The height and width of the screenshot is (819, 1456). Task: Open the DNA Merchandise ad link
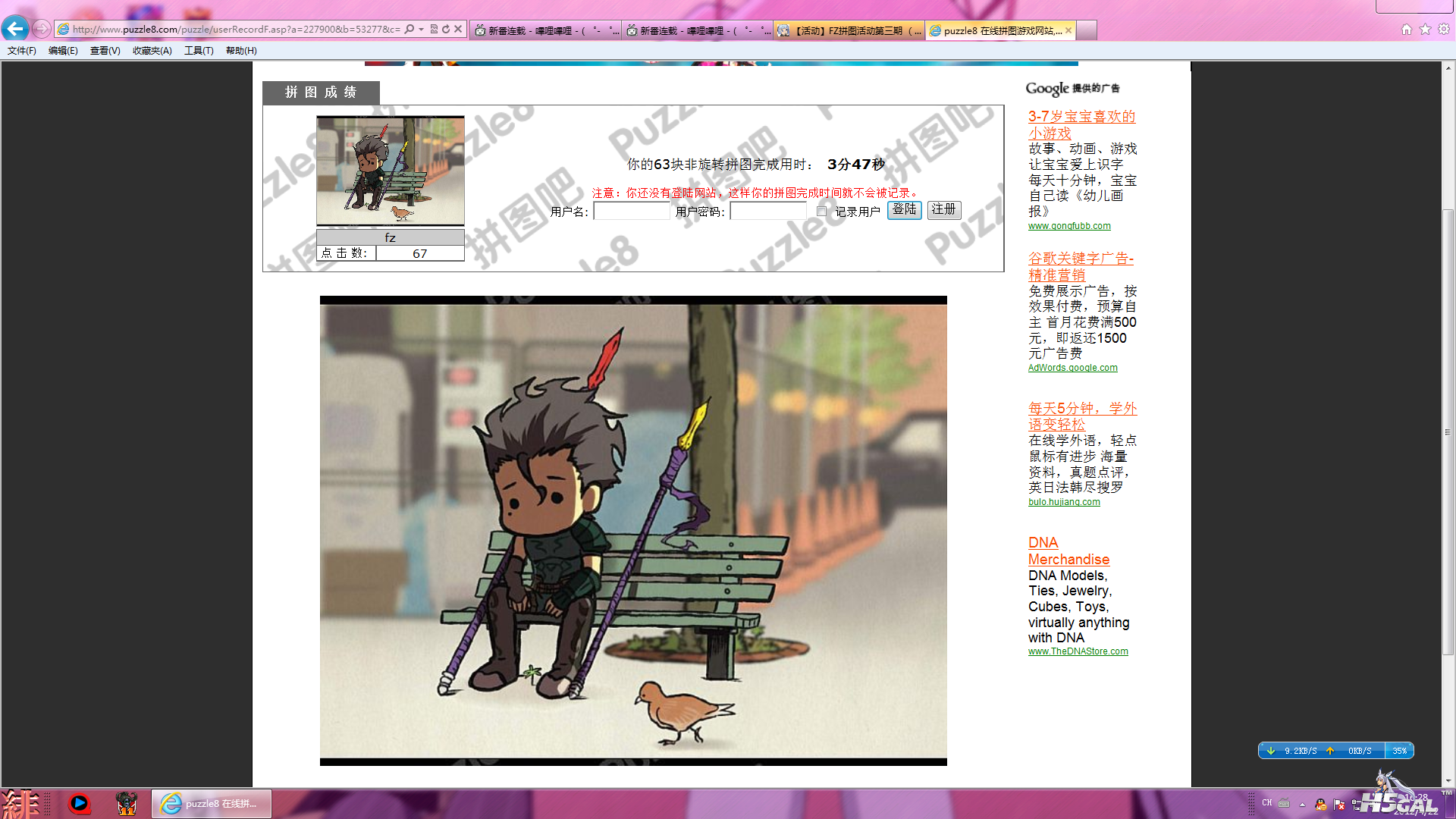pyautogui.click(x=1068, y=551)
